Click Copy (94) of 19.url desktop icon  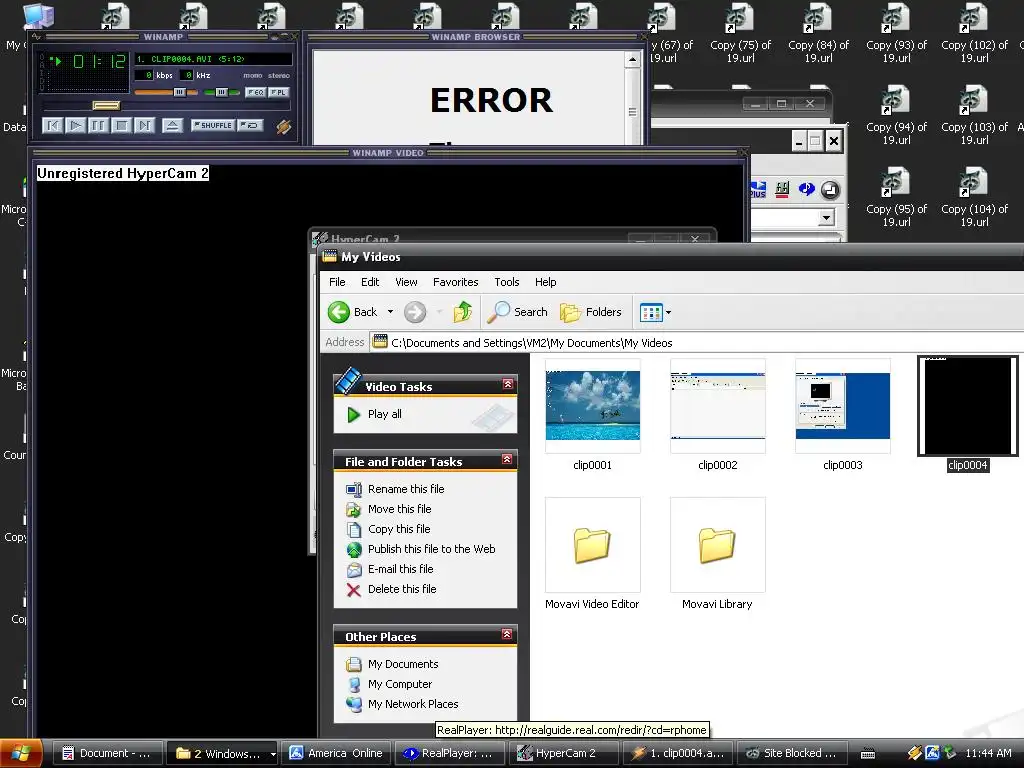click(x=896, y=114)
